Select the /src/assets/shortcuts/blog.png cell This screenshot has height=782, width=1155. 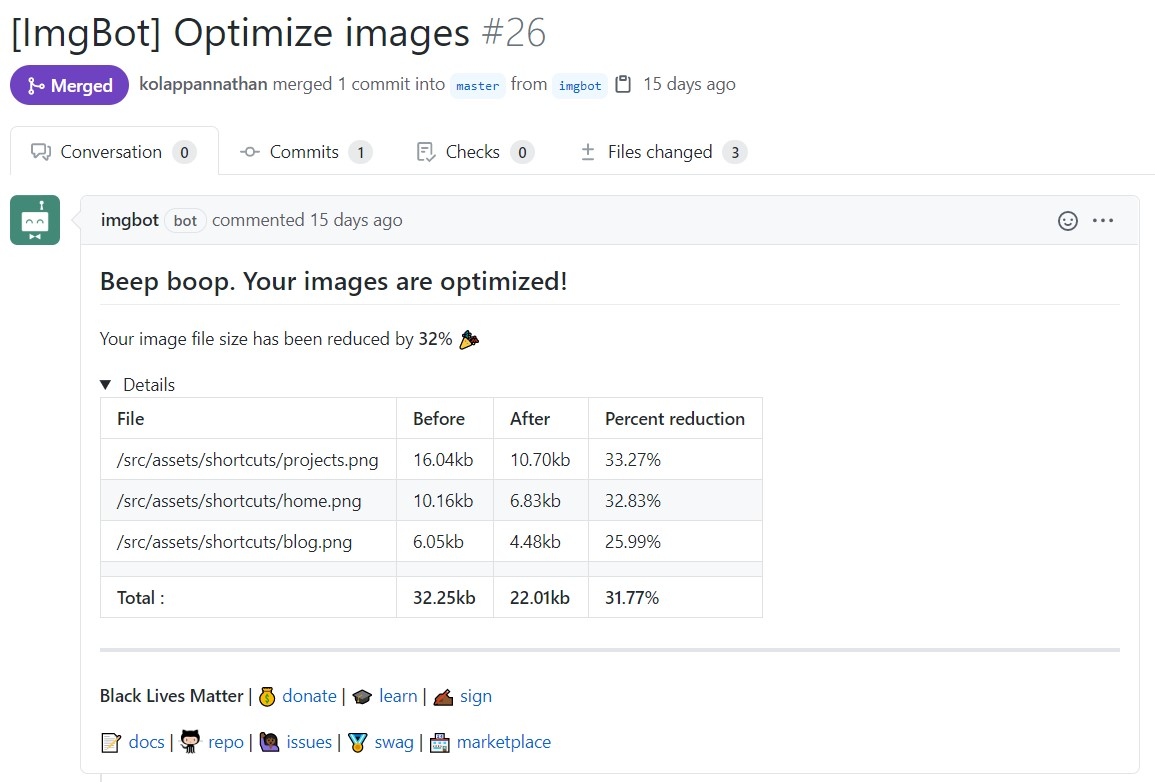click(x=248, y=542)
